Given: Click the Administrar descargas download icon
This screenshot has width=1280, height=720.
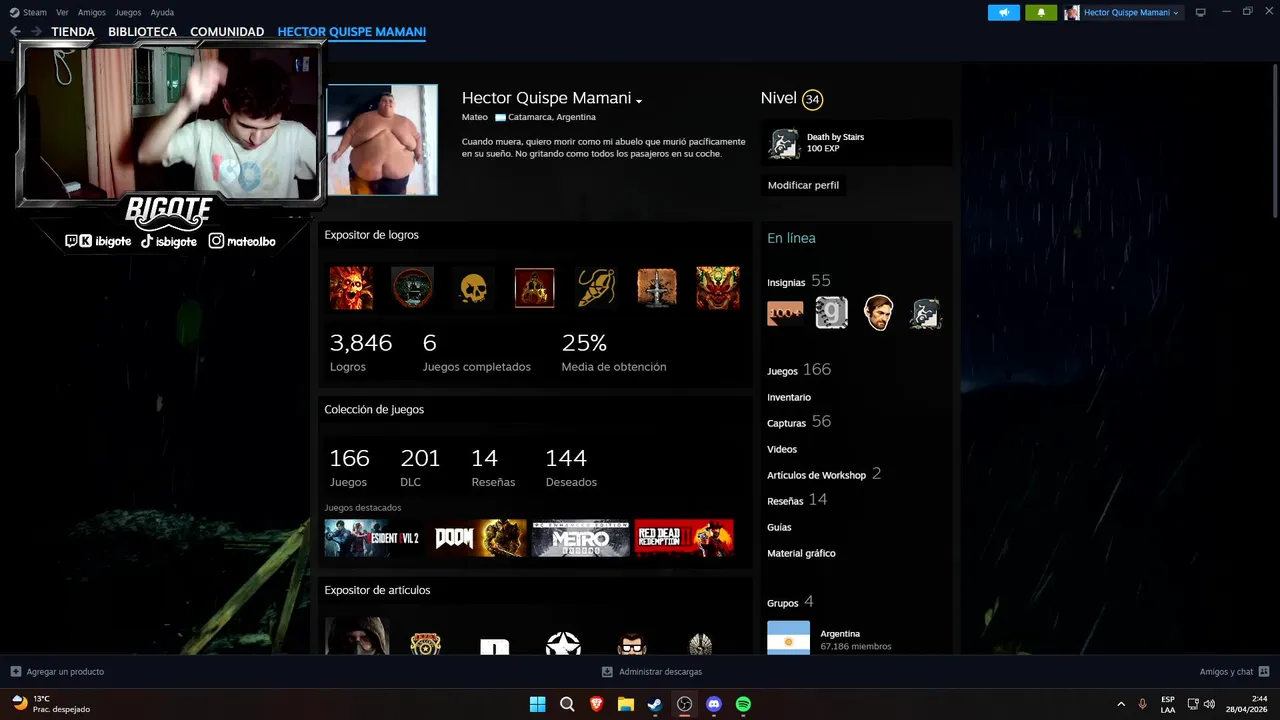Looking at the screenshot, I should 607,672.
